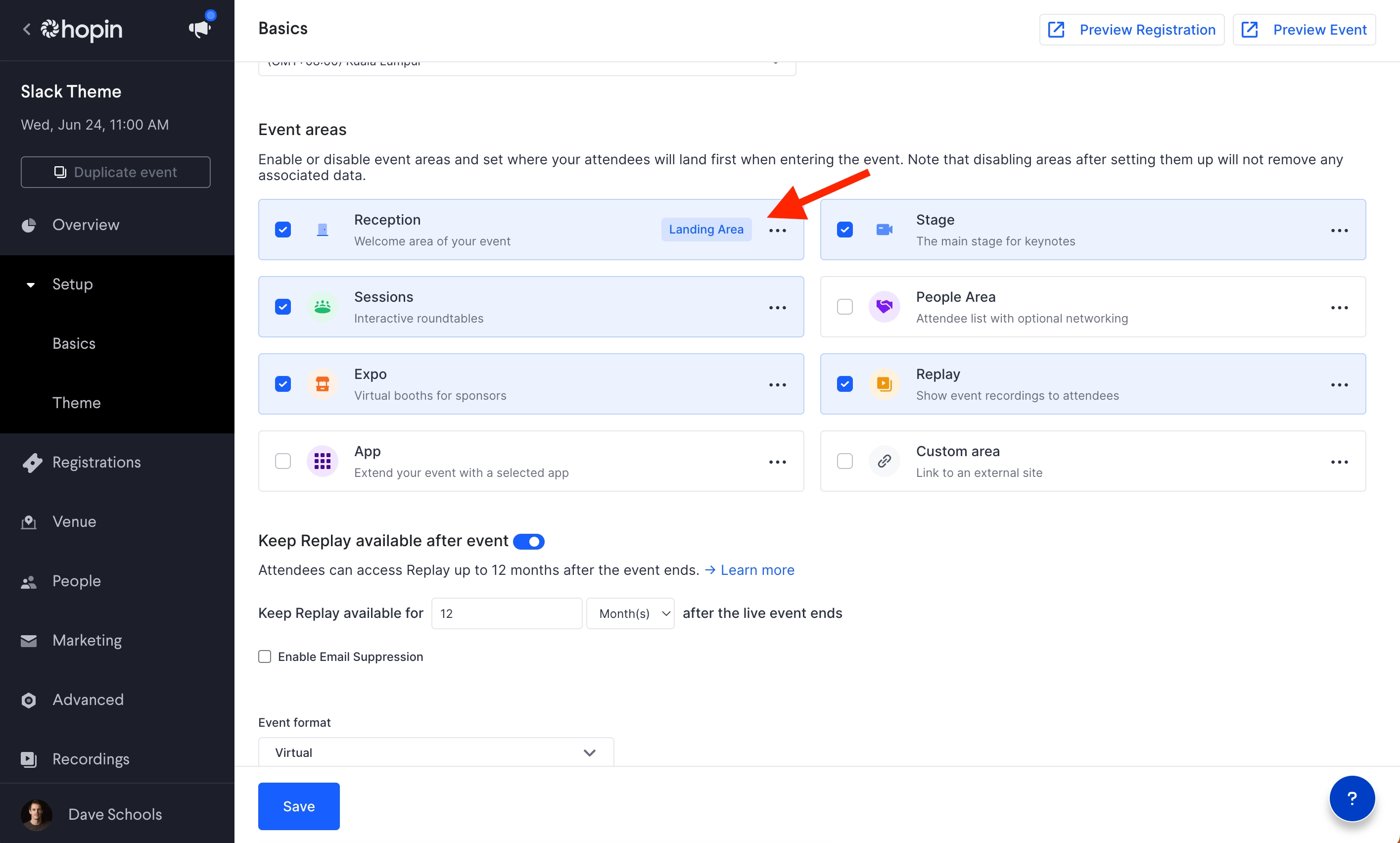Open the Event format Virtual dropdown

[436, 752]
